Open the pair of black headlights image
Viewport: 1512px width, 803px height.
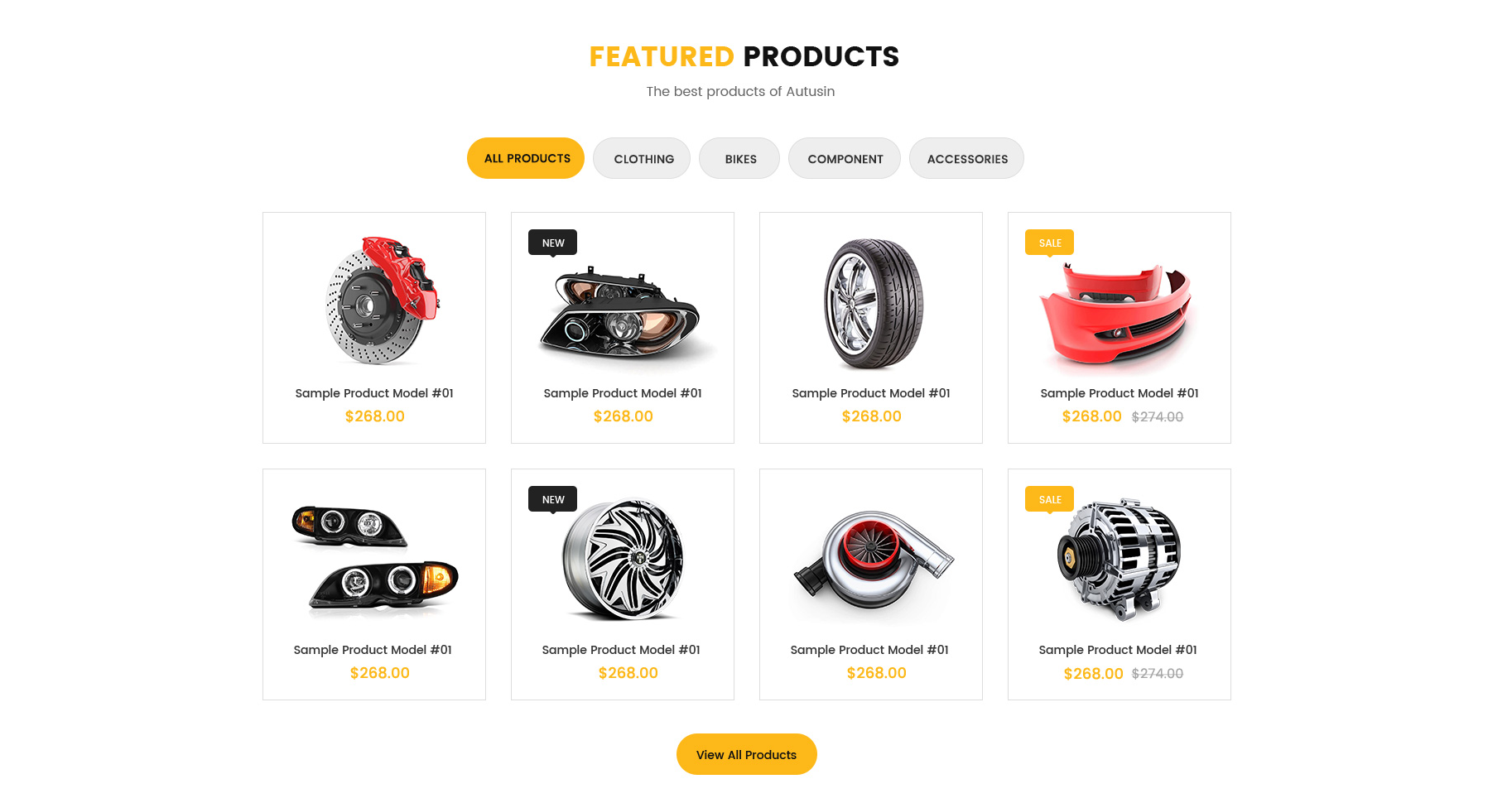point(375,560)
